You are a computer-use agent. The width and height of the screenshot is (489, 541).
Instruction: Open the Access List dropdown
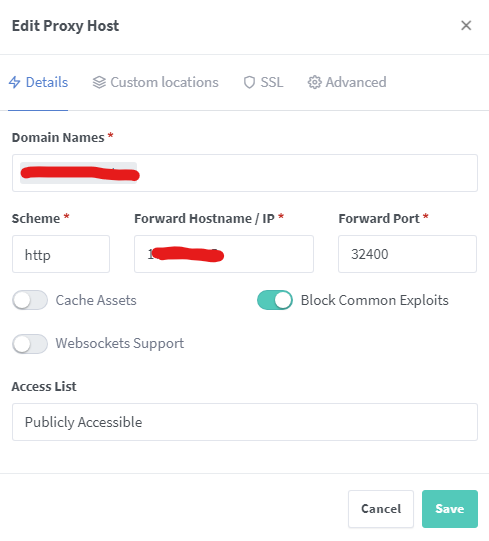click(245, 422)
